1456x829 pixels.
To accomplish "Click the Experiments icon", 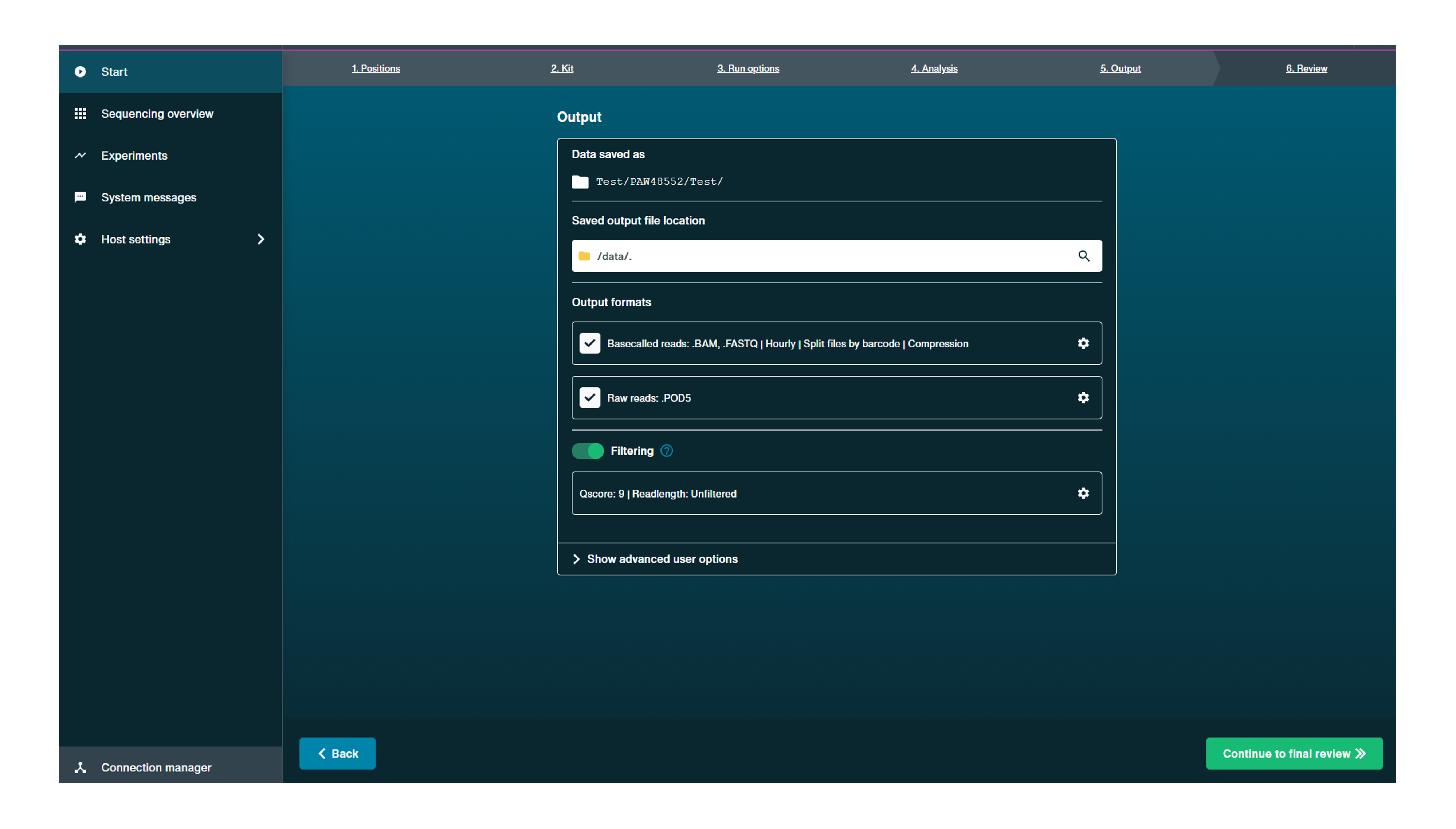I will 80,155.
